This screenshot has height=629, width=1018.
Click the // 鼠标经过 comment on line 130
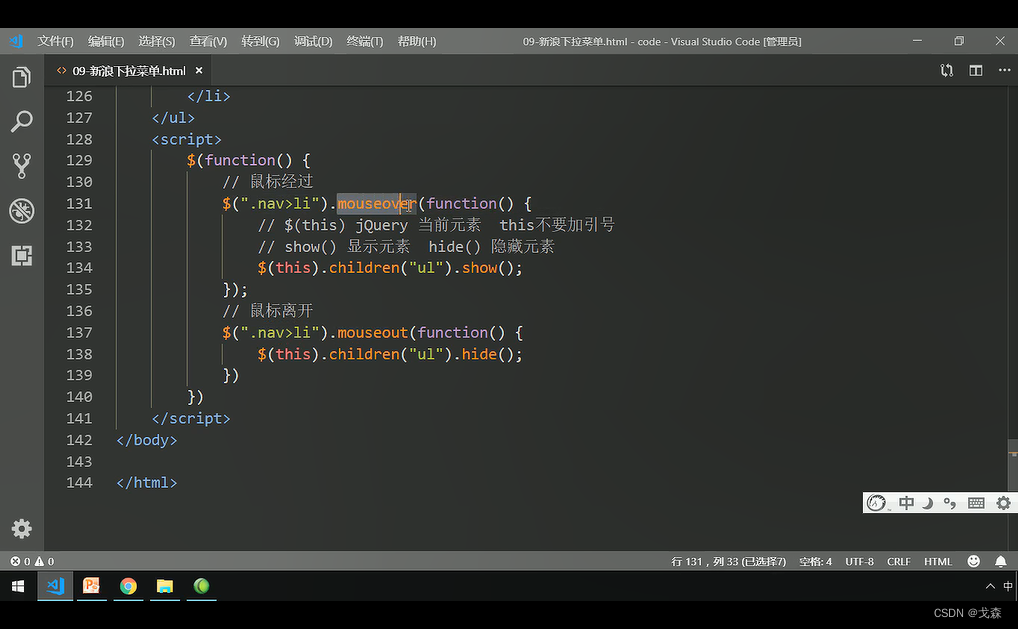point(267,182)
